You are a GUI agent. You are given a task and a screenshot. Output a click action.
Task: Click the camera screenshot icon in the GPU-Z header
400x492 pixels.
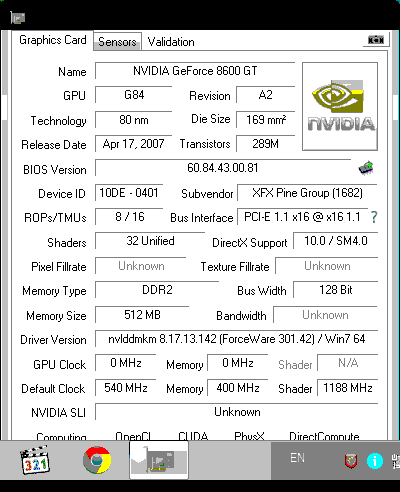pos(376,40)
